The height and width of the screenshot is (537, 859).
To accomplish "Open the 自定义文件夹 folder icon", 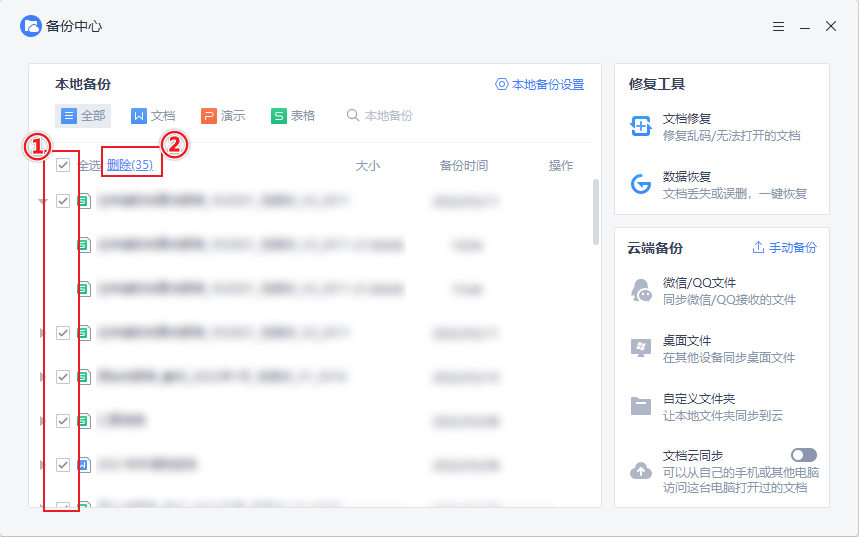I will pyautogui.click(x=641, y=406).
